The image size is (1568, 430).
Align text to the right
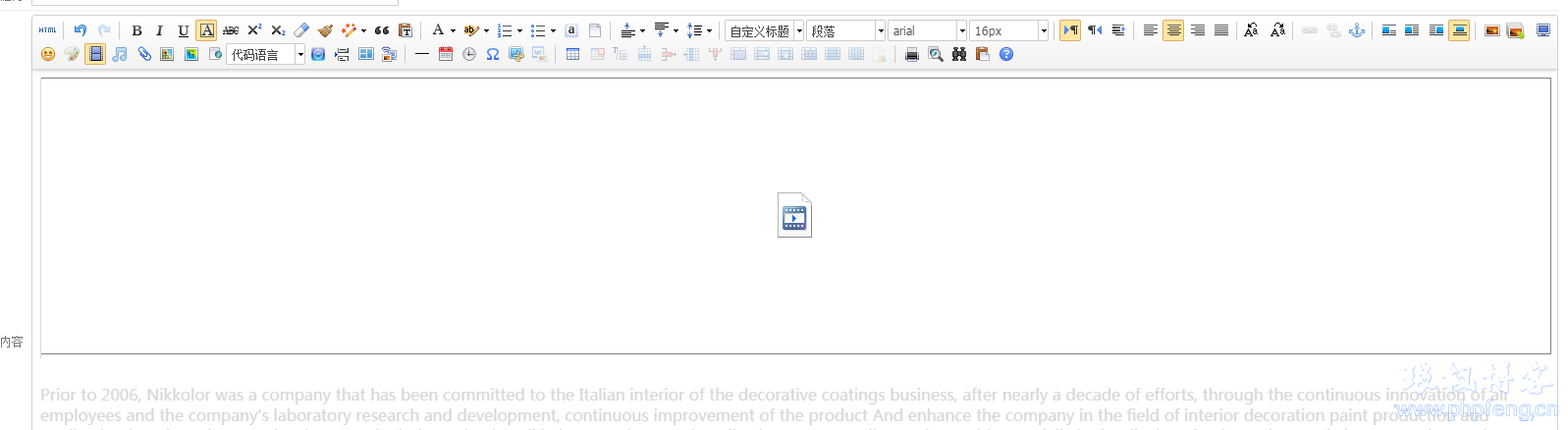(x=1198, y=30)
